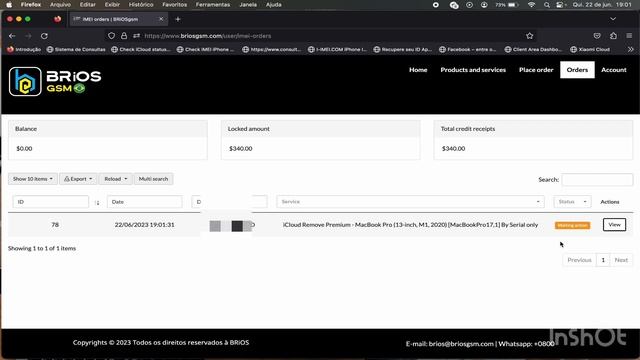Image resolution: width=640 pixels, height=360 pixels.
Task: Click the Multi search button
Action: [153, 179]
